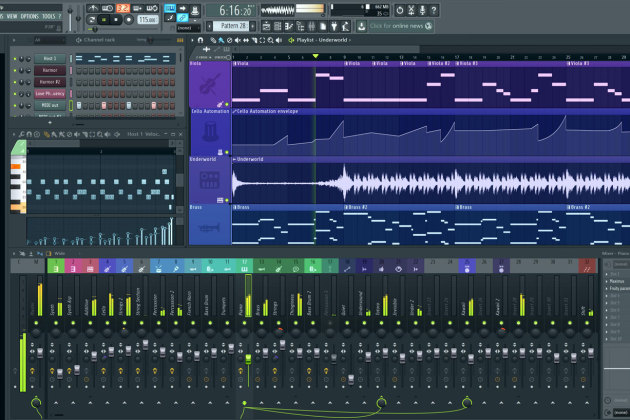The height and width of the screenshot is (420, 630).
Task: Click the tempo field showing 115
Action: pyautogui.click(x=148, y=19)
